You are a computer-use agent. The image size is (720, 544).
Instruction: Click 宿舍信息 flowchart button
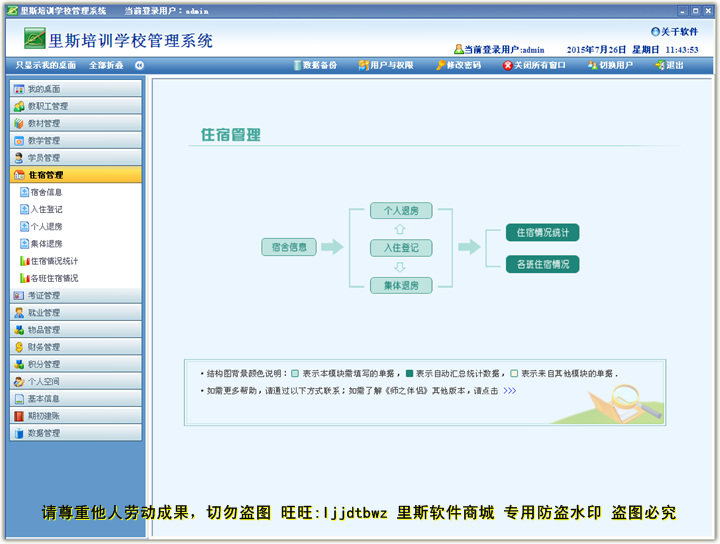pos(289,247)
